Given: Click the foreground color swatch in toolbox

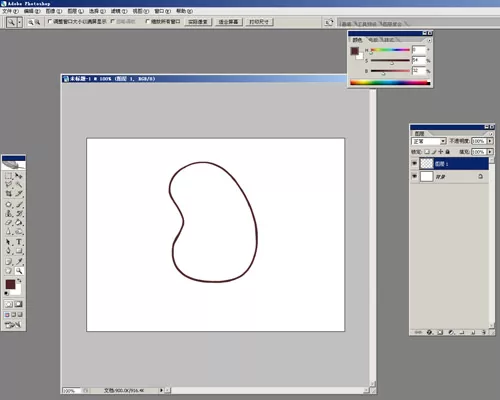Looking at the screenshot, I should [10, 284].
